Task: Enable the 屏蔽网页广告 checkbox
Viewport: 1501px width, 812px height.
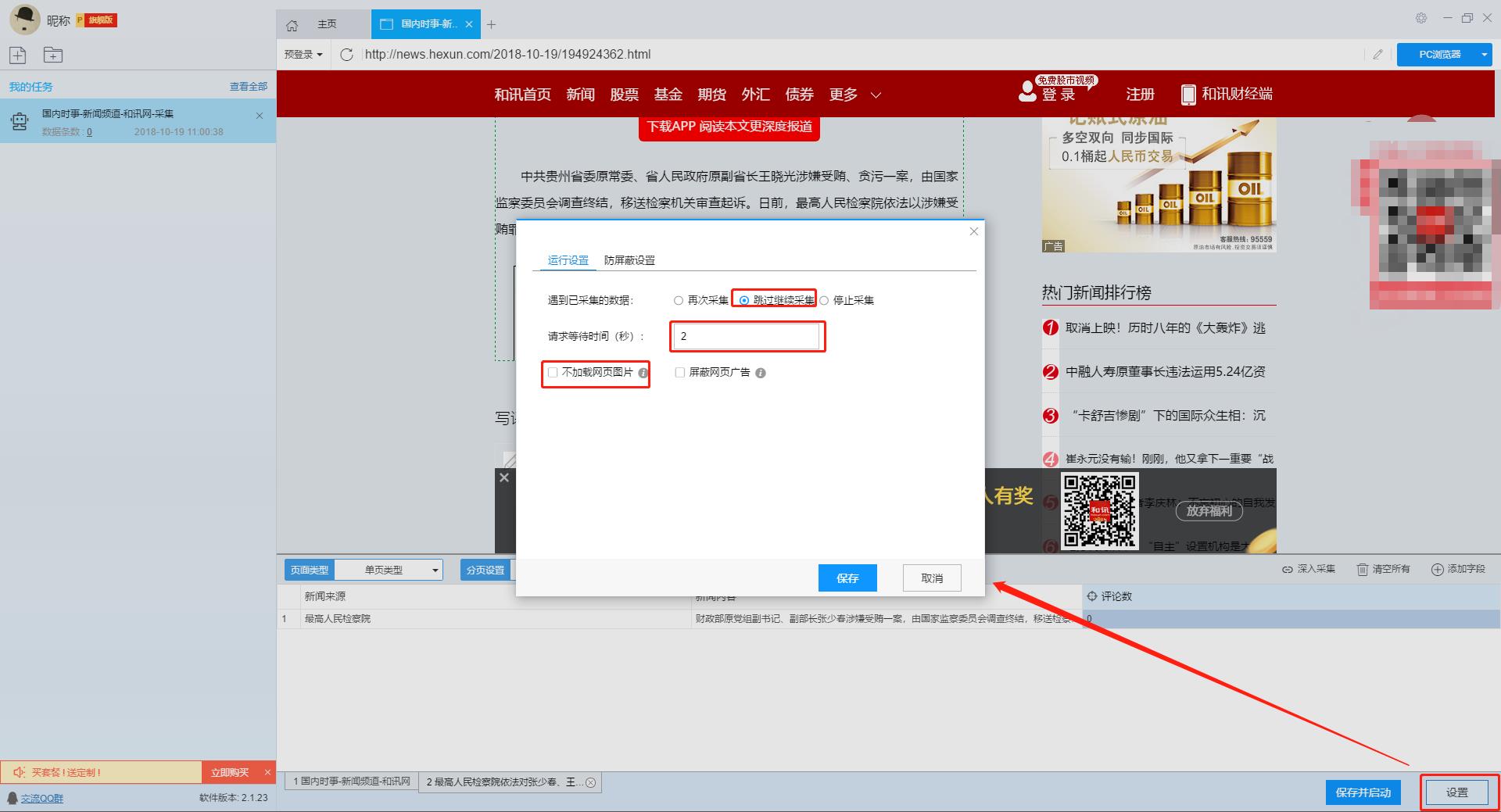Action: click(x=679, y=373)
